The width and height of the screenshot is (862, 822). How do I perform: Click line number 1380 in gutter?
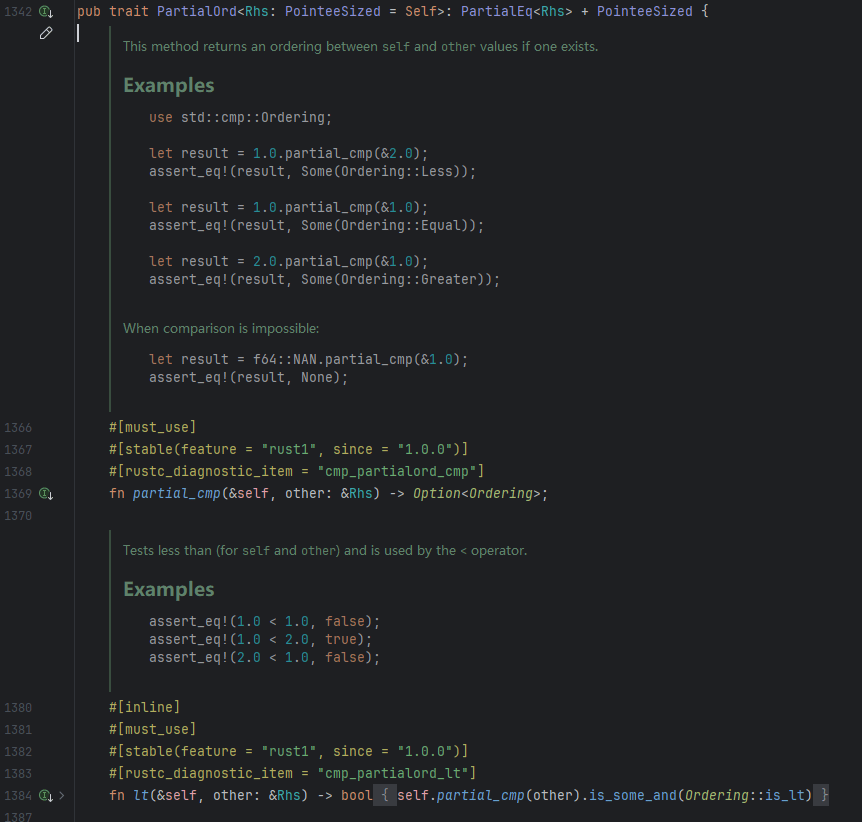pyautogui.click(x=18, y=707)
